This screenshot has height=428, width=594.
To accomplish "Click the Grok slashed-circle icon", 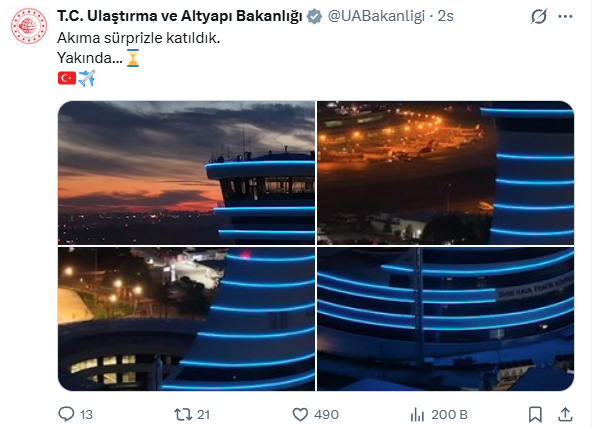I will coord(539,16).
